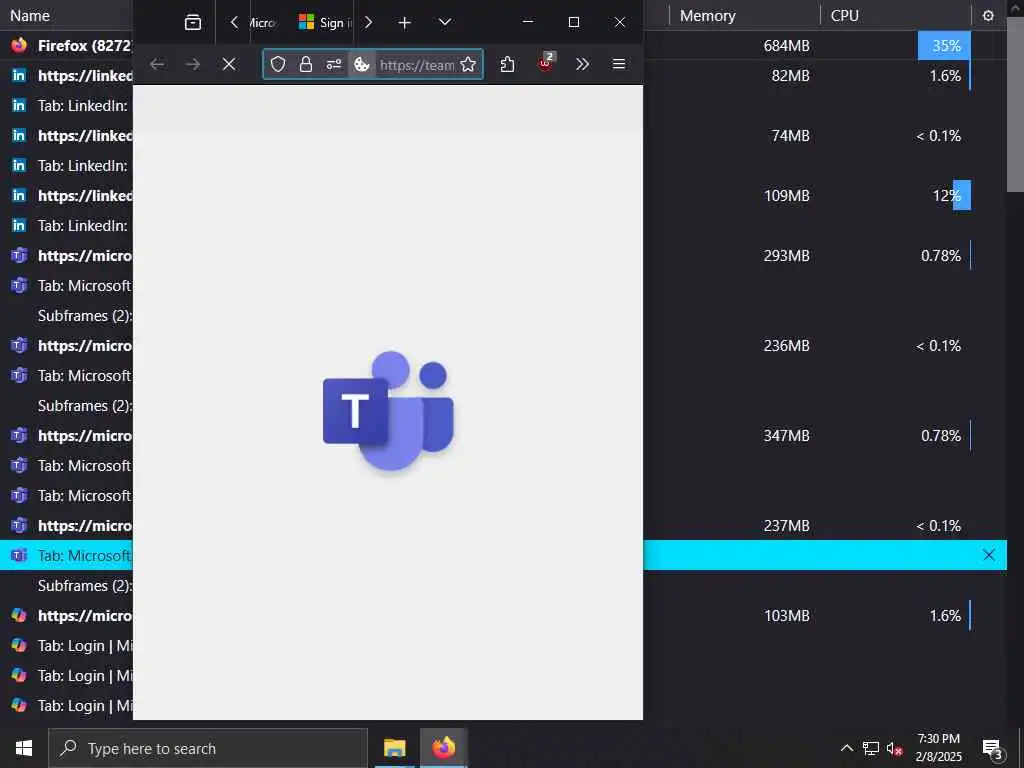Screen dimensions: 1024x768
Task: Select the Firefox (8272) process row
Action: point(504,46)
